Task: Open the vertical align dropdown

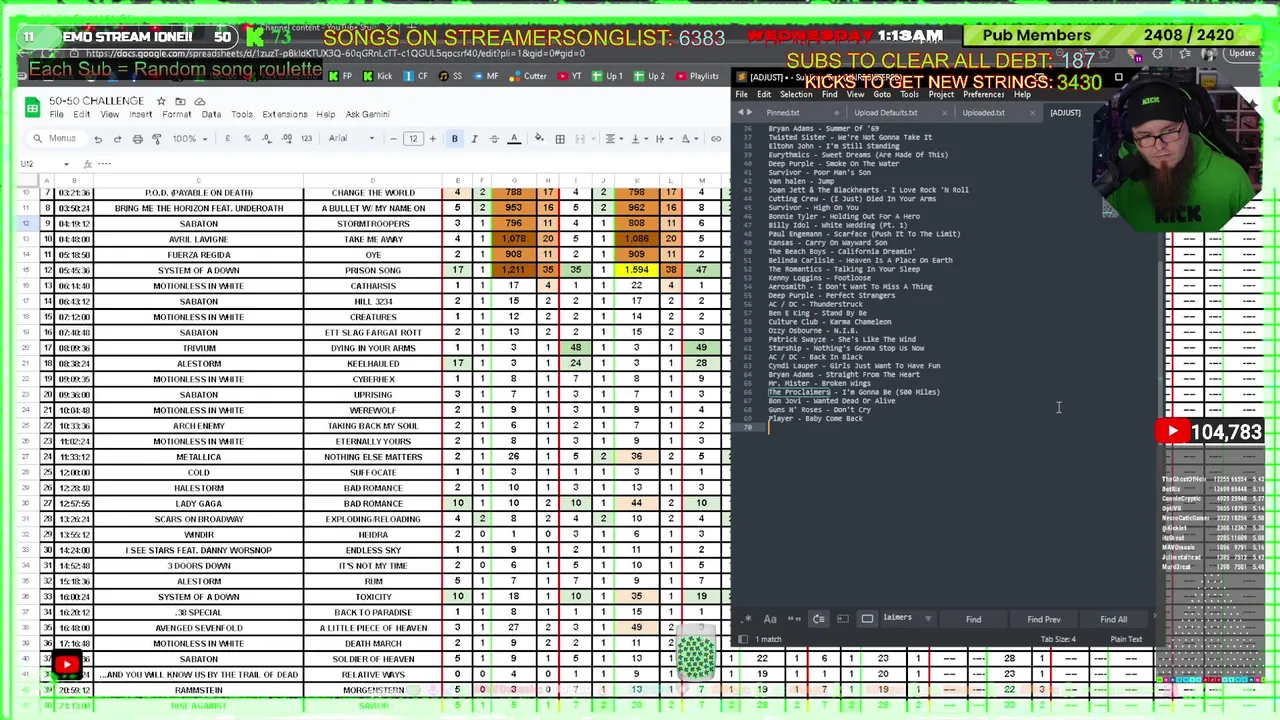Action: pyautogui.click(x=638, y=139)
